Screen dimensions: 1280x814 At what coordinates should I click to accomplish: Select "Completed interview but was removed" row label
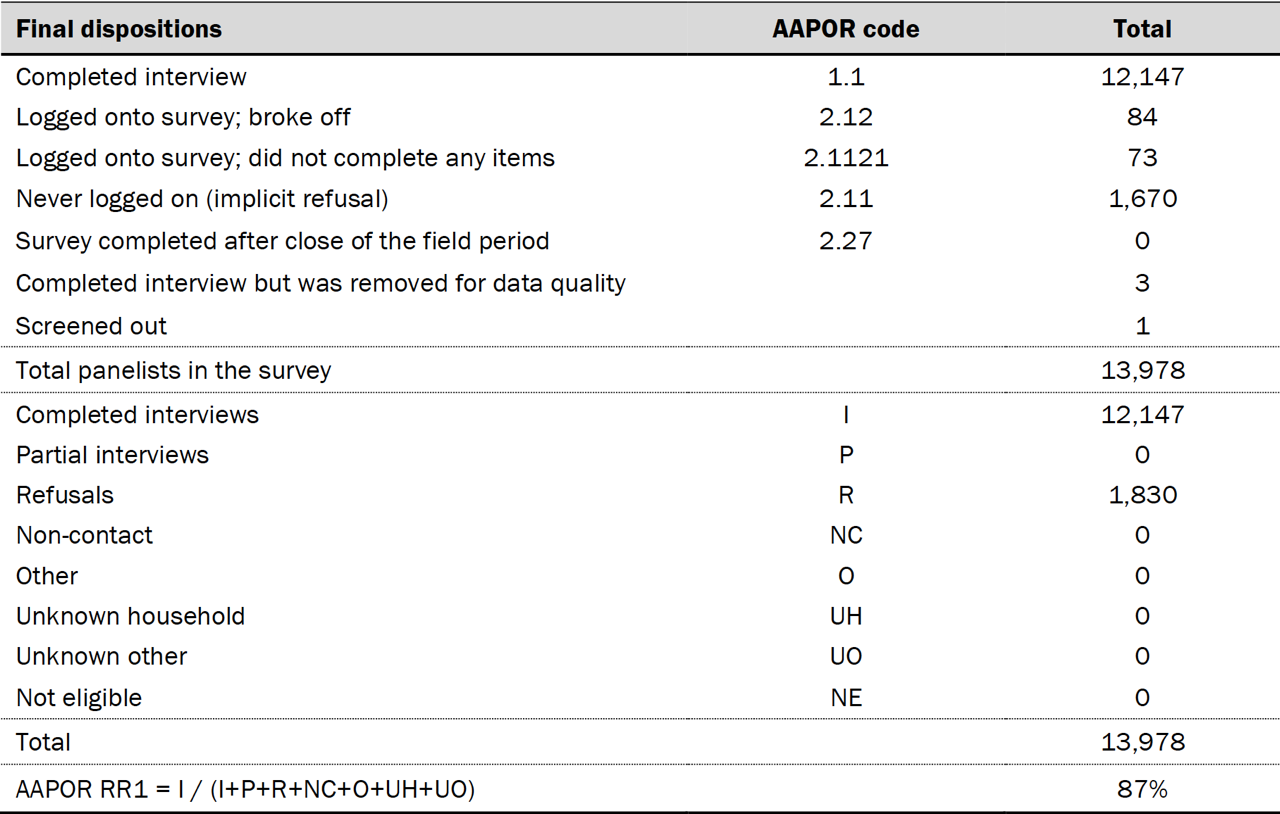point(320,283)
